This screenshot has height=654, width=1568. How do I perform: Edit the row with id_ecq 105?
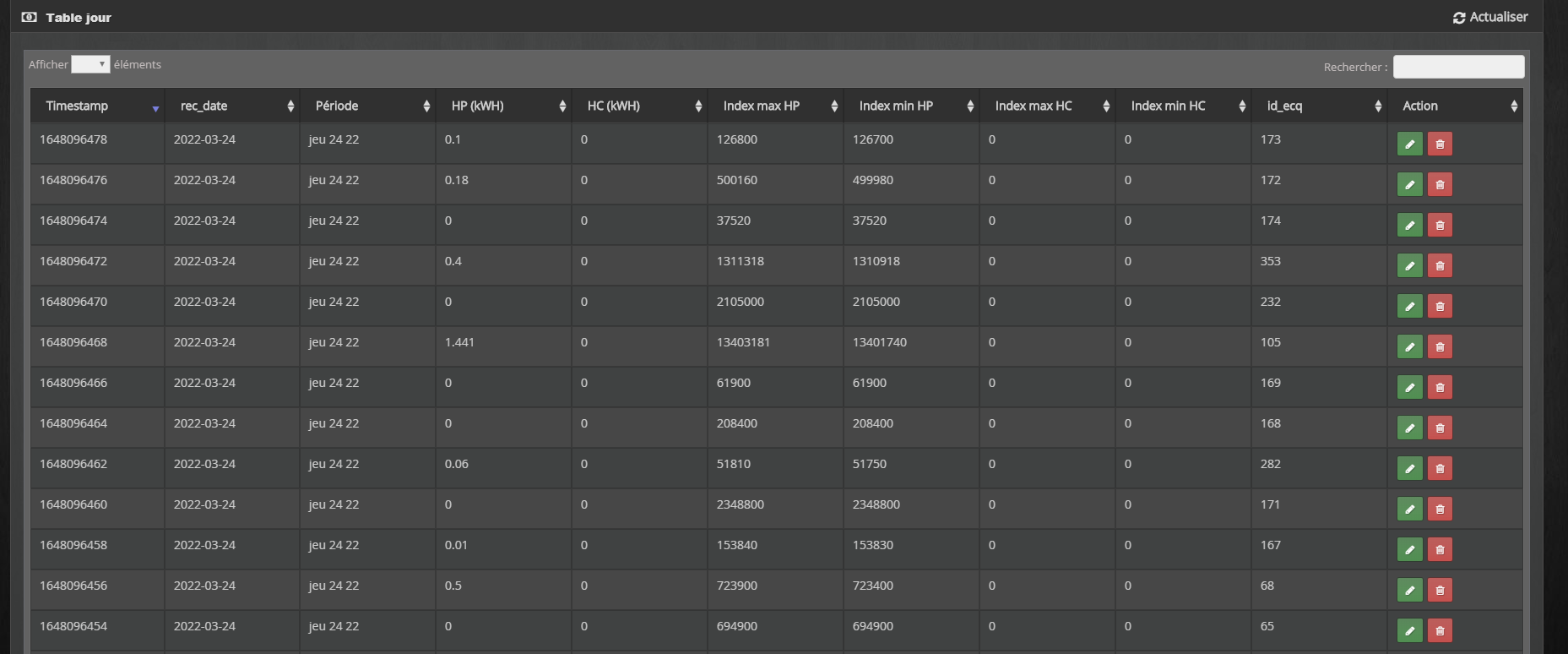click(1410, 346)
